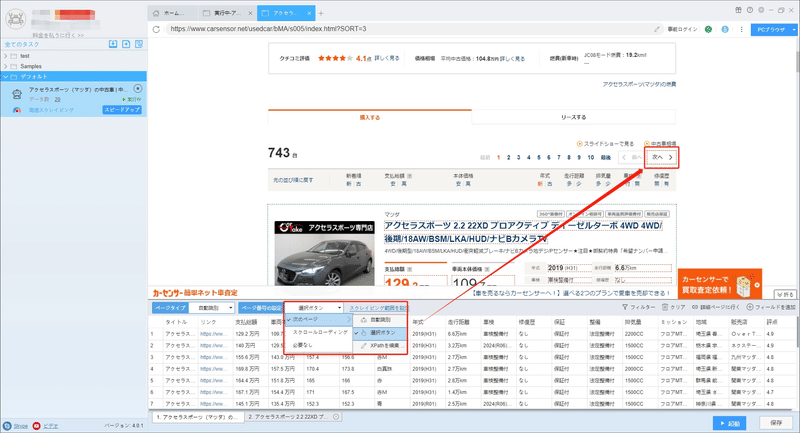This screenshot has height=433, width=800.
Task: Open the three-dot more menu
Action: point(741,29)
